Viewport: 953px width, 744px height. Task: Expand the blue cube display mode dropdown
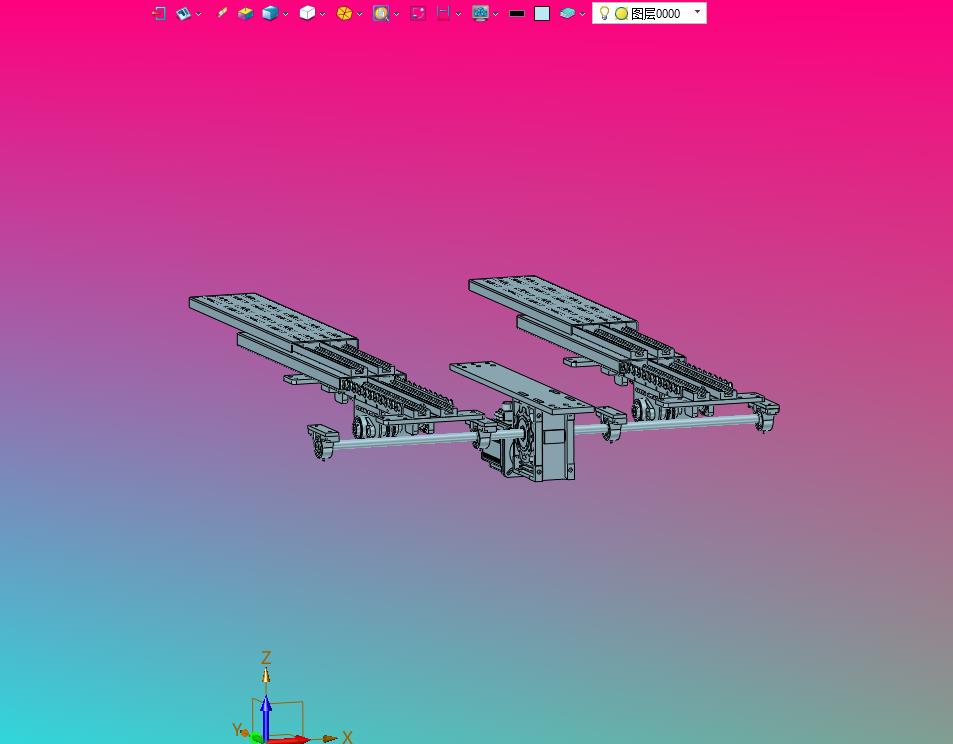point(285,14)
